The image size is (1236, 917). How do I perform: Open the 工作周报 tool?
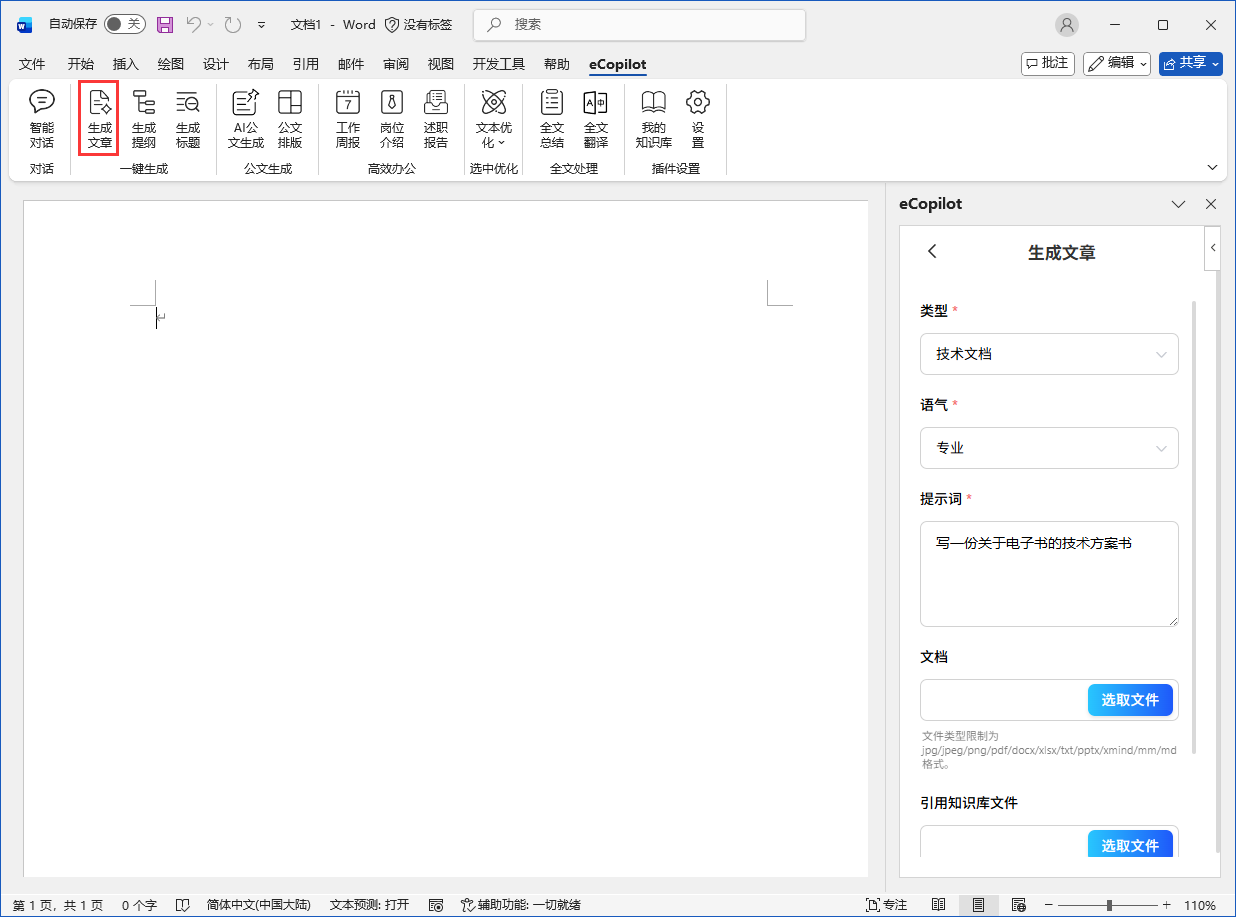(x=347, y=118)
